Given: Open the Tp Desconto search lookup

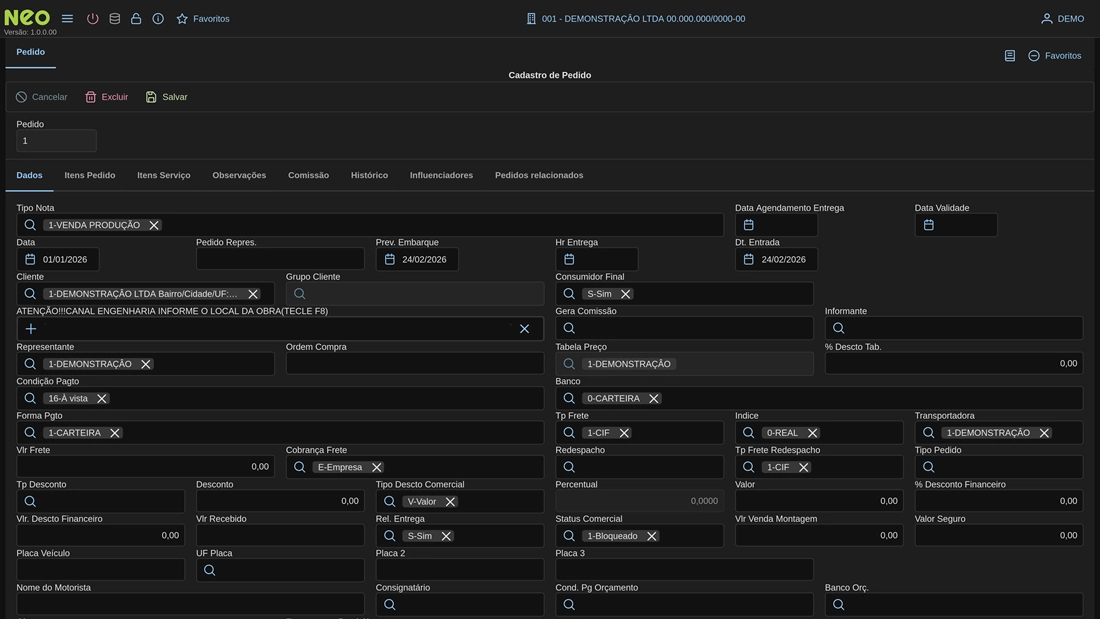Looking at the screenshot, I should point(30,501).
